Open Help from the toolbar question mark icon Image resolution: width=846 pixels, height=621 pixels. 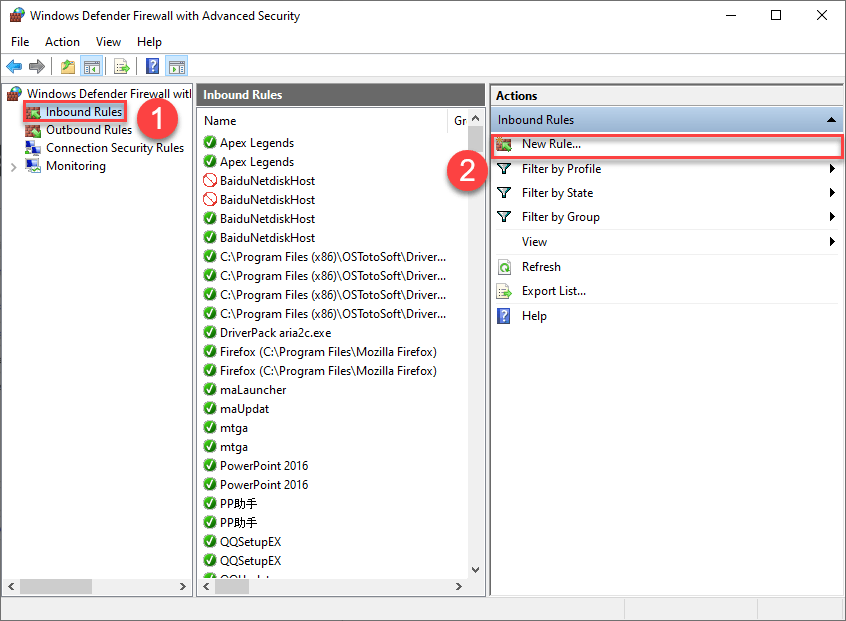[153, 67]
